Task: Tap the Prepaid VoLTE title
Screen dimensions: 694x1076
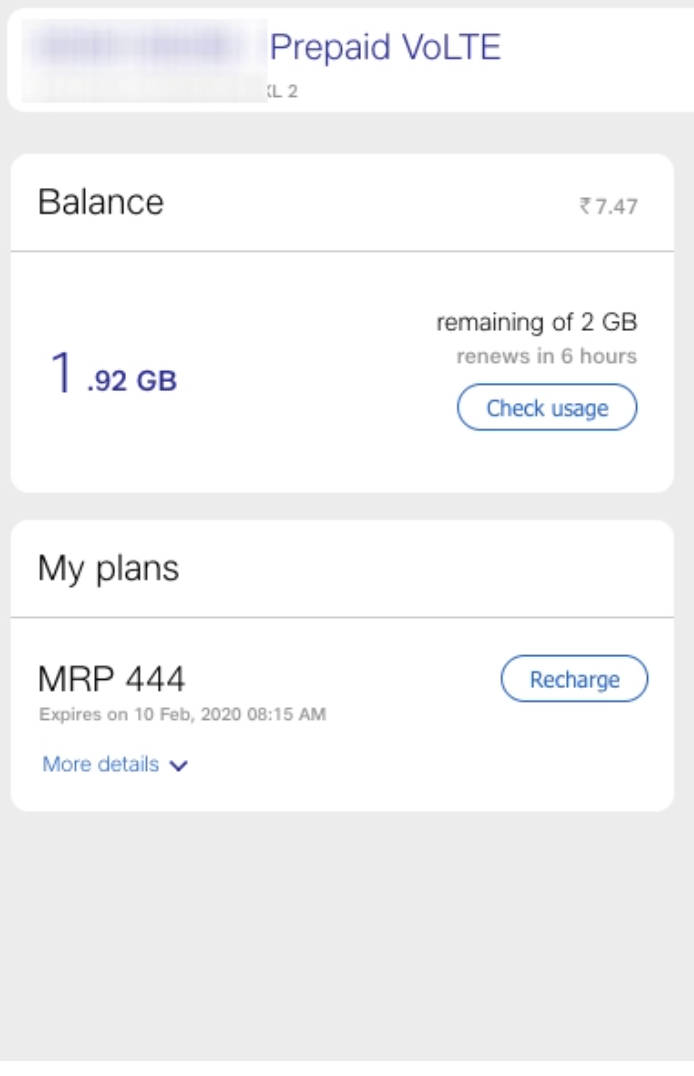Action: 385,47
